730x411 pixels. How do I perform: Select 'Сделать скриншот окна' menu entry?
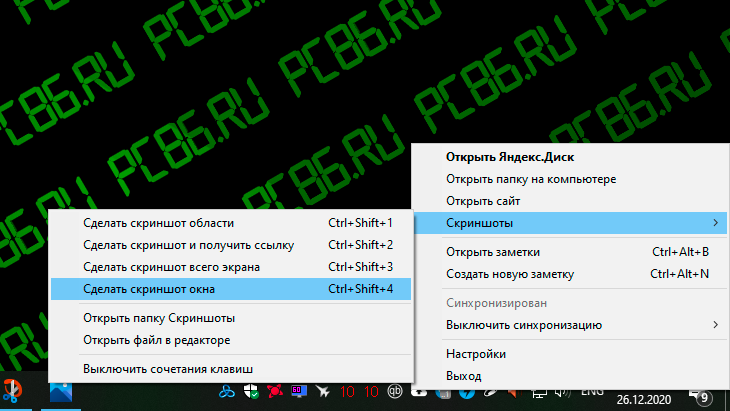(231, 289)
